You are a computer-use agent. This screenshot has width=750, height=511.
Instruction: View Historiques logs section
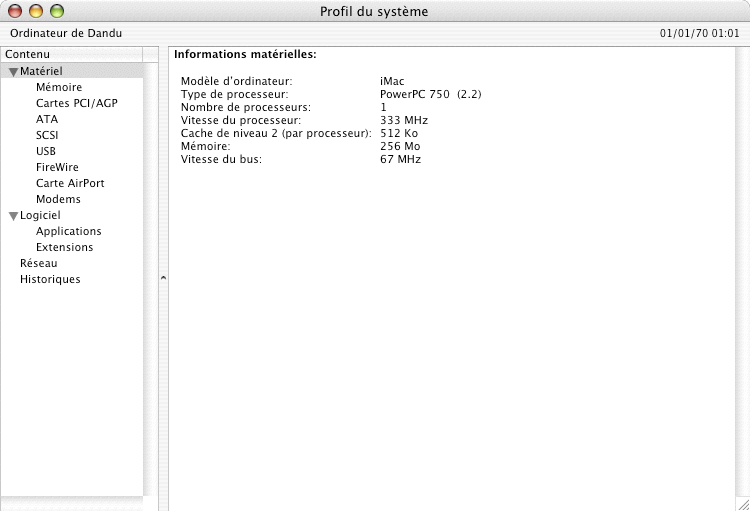click(50, 279)
